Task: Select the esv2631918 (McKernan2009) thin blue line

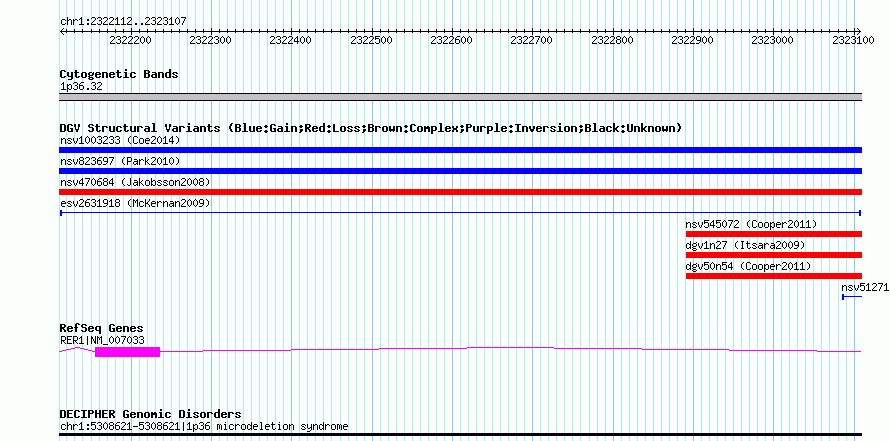Action: pyautogui.click(x=460, y=213)
